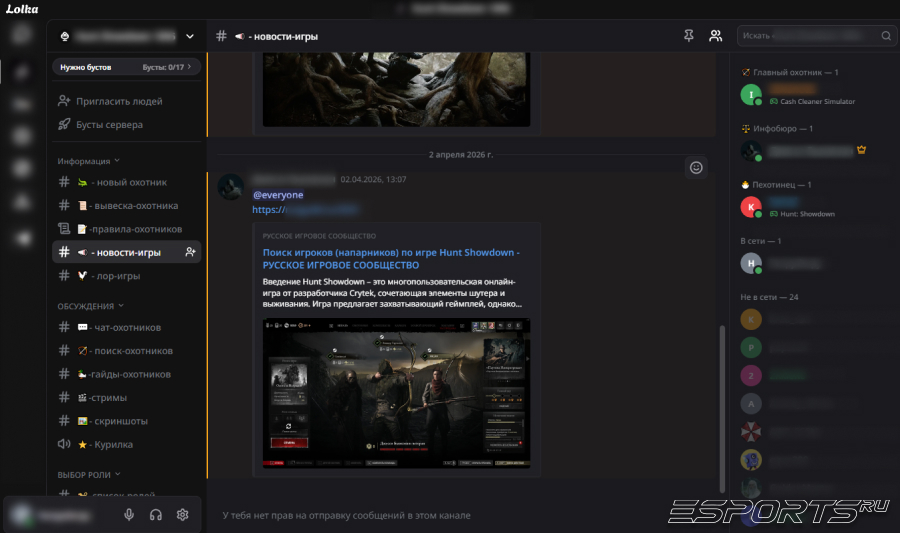
Task: Open 'Бусты сервера'
Action: [109, 125]
